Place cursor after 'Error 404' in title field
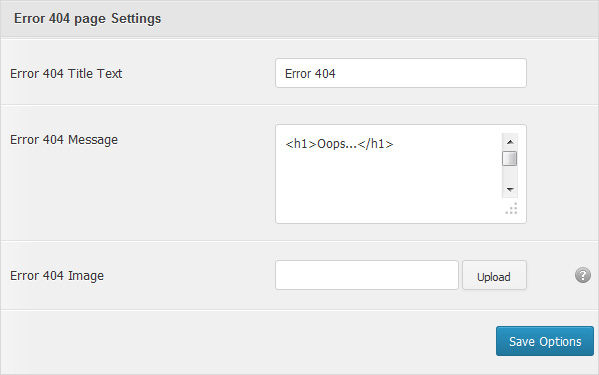Viewport: 599px width, 375px height. pyautogui.click(x=336, y=73)
